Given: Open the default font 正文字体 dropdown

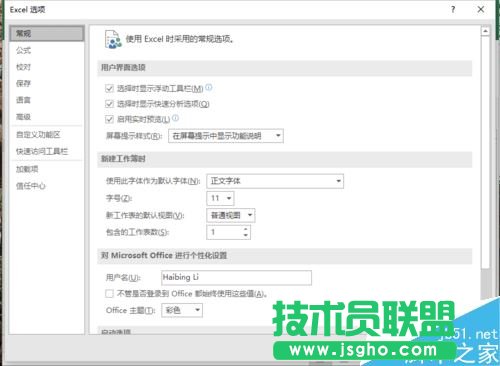Looking at the screenshot, I should tap(275, 181).
